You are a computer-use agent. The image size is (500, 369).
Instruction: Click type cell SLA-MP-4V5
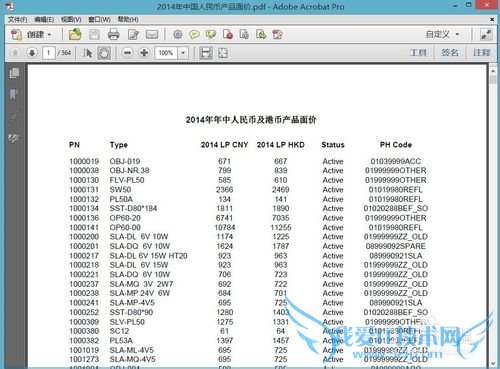pos(132,303)
